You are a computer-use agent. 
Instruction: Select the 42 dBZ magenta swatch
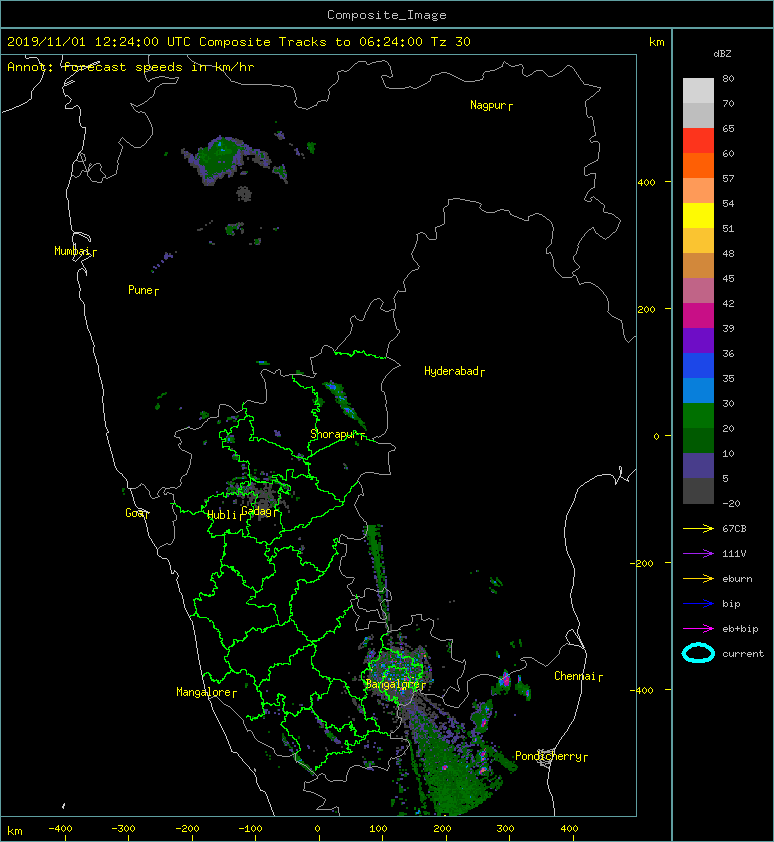tap(698, 315)
